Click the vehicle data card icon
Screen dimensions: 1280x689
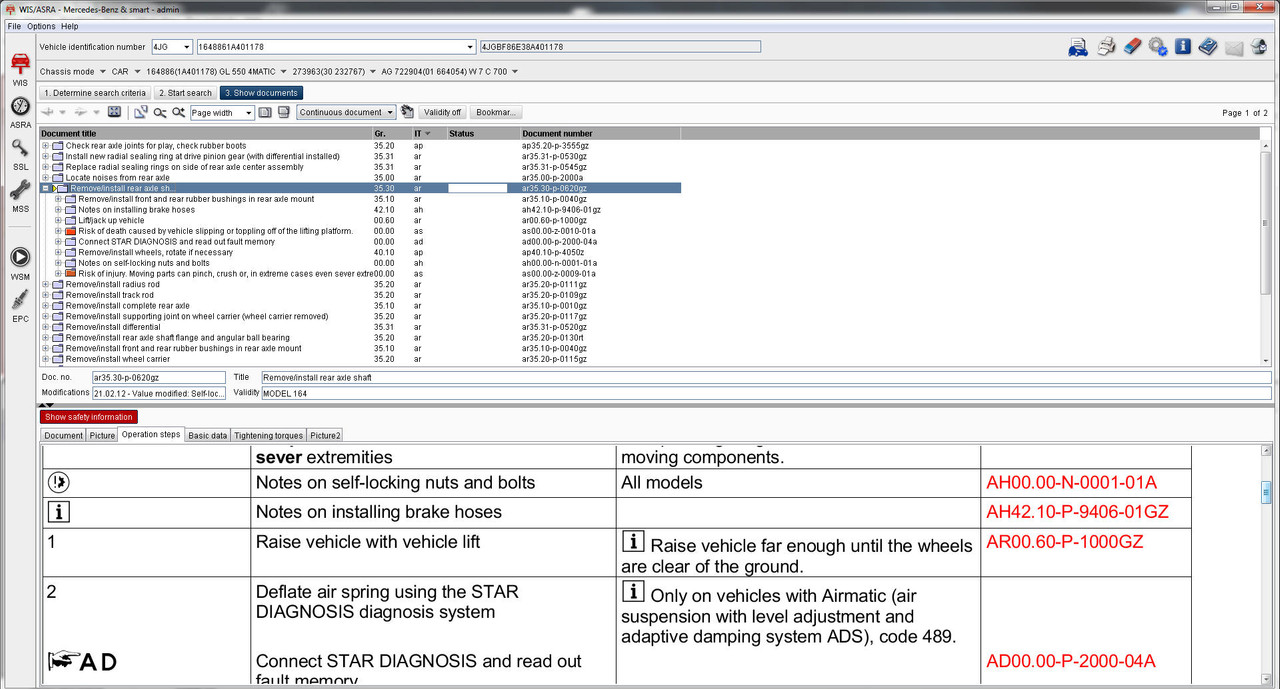1078,46
